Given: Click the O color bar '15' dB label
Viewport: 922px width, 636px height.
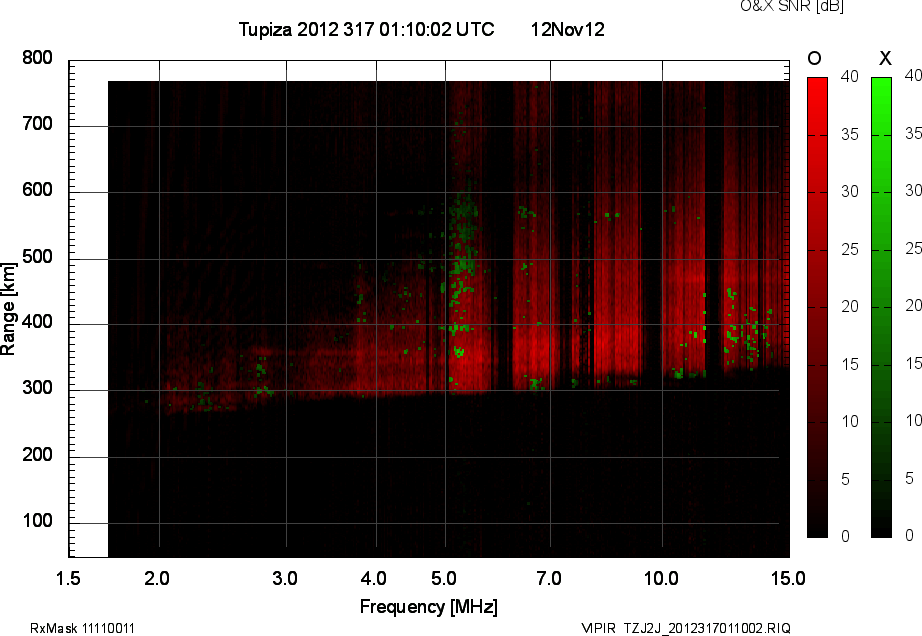Looking at the screenshot, I should click(x=849, y=364).
